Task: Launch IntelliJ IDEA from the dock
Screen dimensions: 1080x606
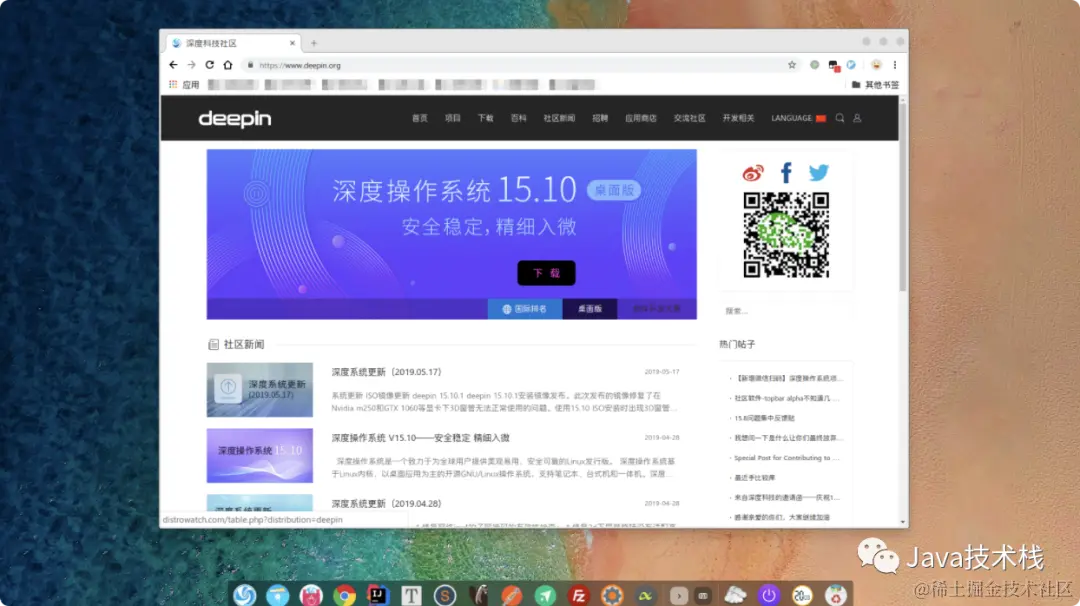Action: 377,595
